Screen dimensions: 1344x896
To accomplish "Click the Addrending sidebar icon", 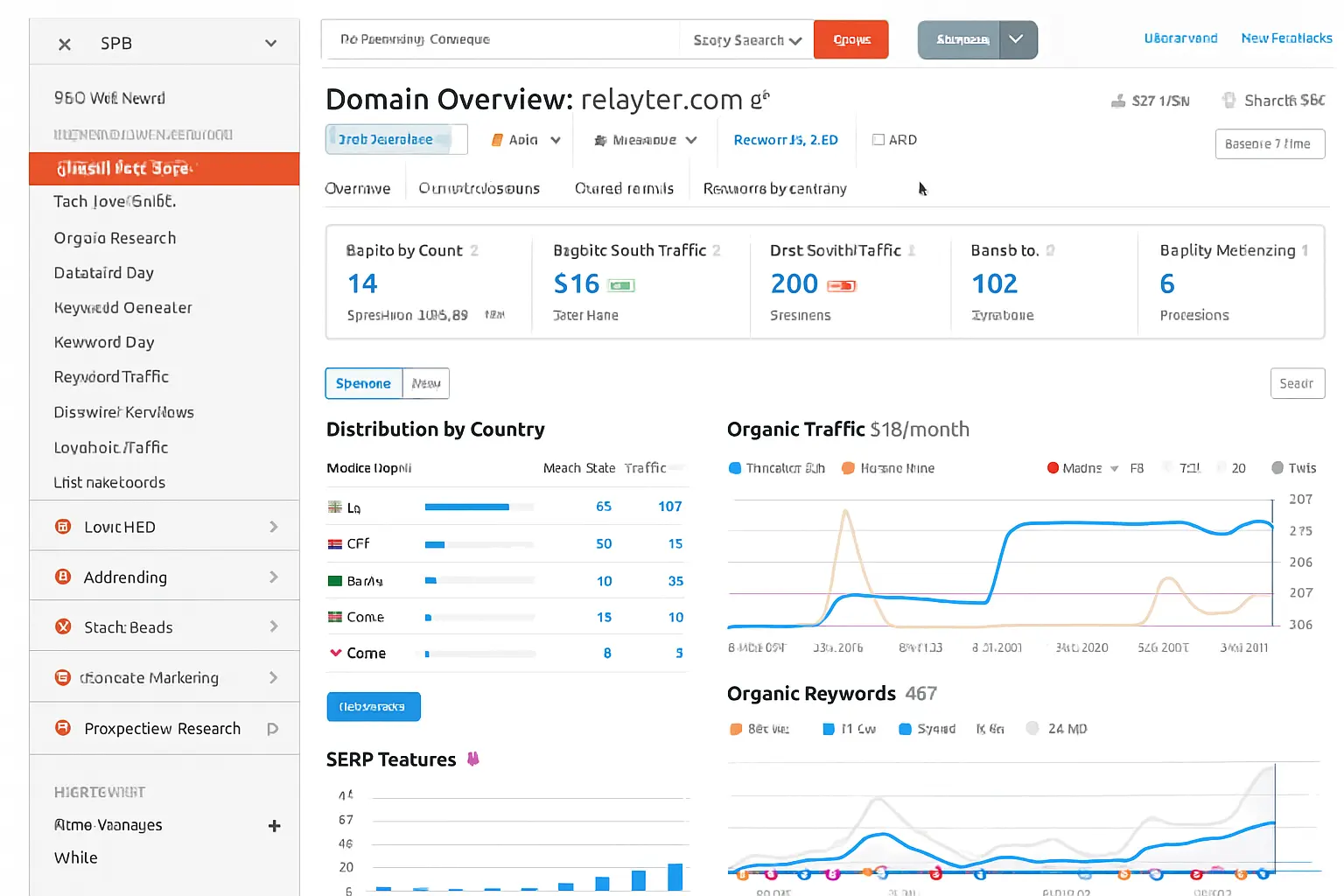I will coord(63,577).
